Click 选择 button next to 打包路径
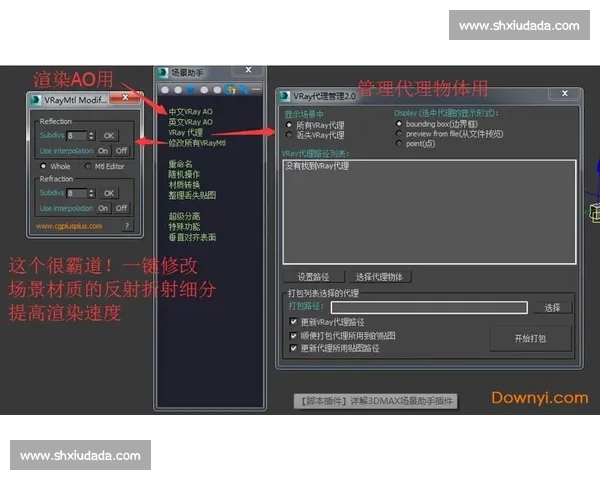Viewport: 600px width, 480px height. click(x=552, y=307)
